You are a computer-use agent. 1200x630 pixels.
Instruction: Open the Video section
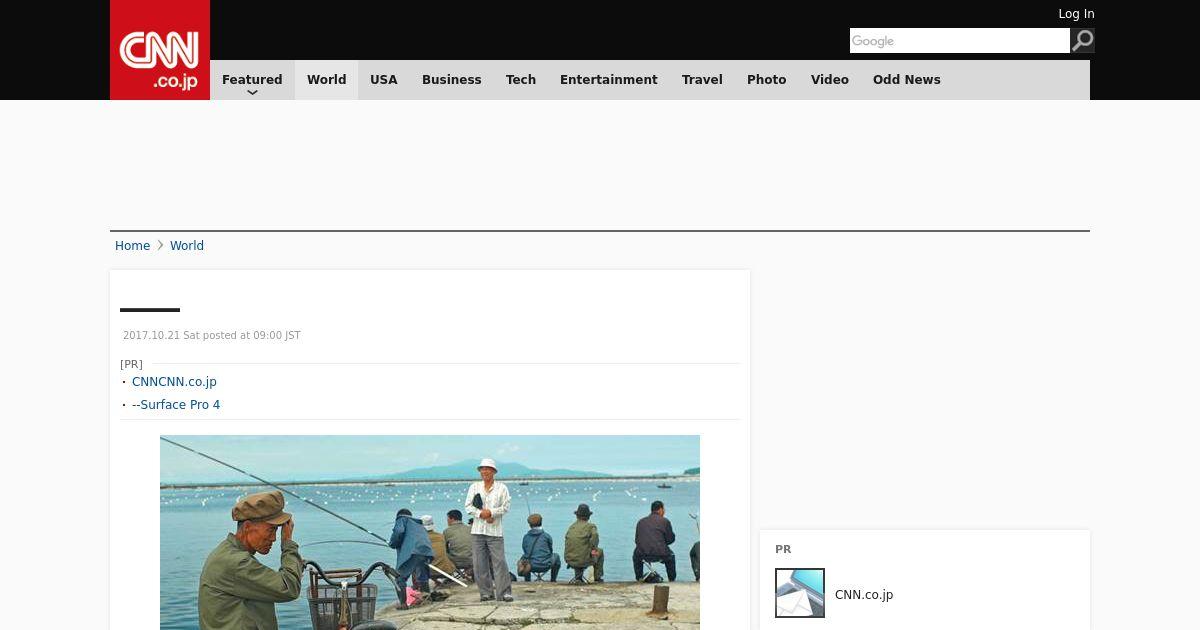pos(830,80)
